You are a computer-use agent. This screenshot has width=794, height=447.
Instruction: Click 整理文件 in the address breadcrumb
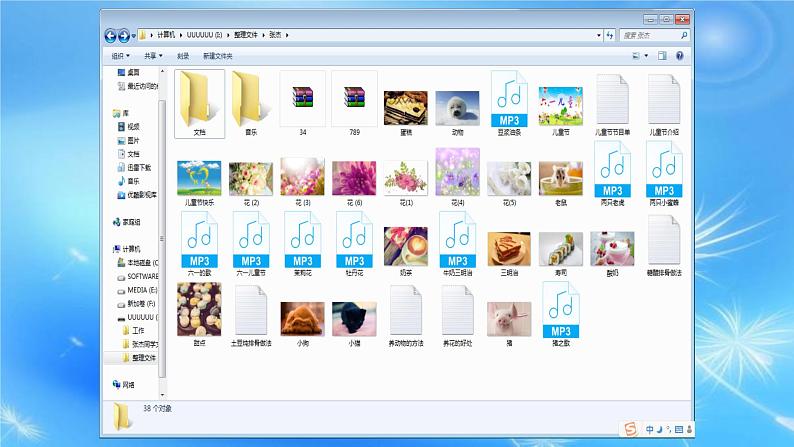pyautogui.click(x=246, y=35)
